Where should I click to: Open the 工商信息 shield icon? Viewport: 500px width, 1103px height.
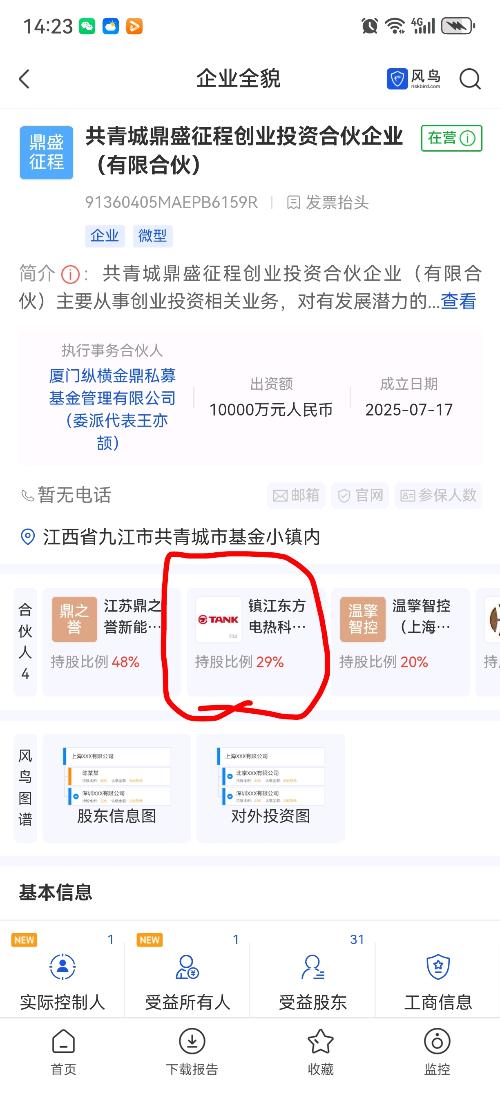coord(437,967)
